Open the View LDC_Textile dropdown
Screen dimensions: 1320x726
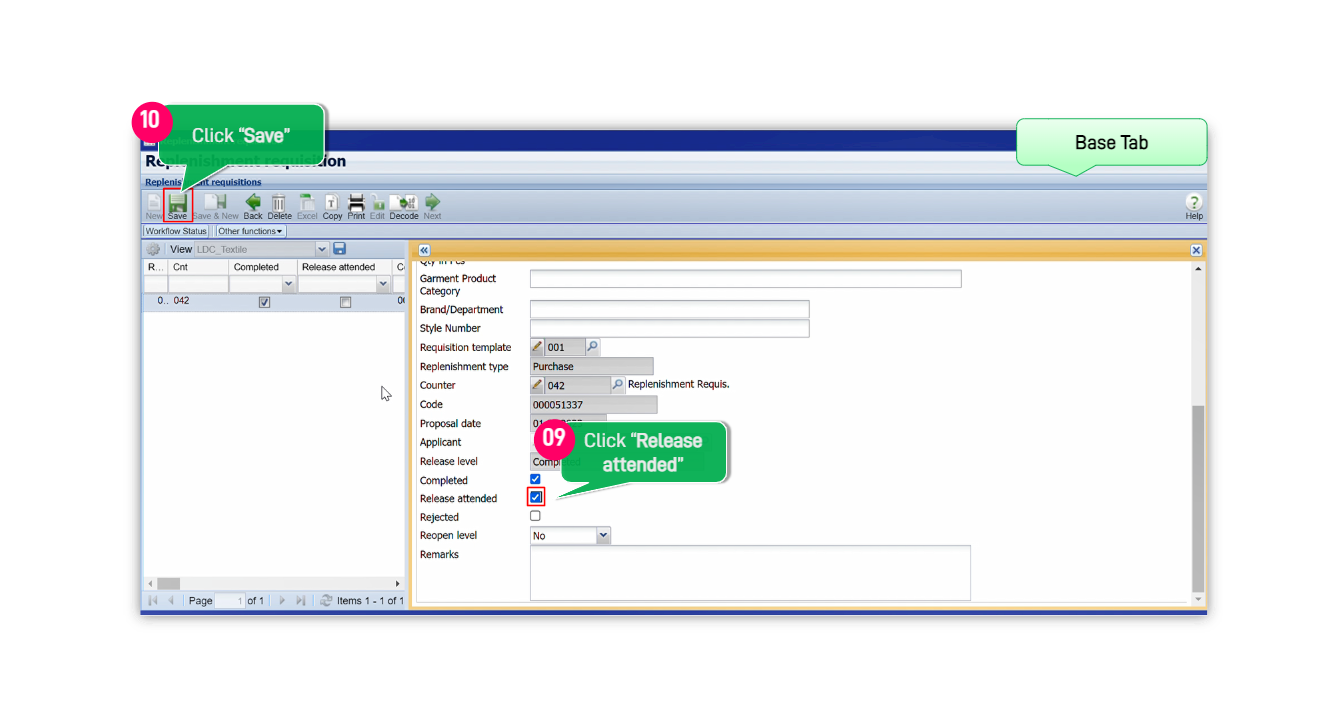click(321, 249)
